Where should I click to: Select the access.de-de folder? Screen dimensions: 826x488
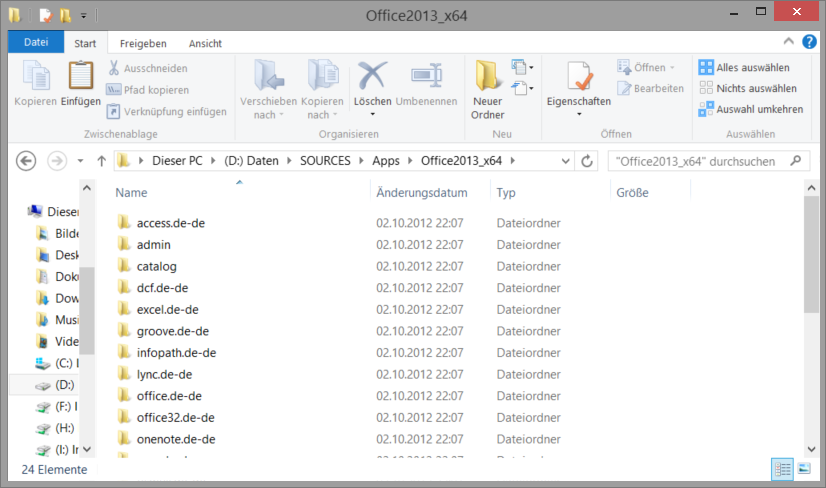point(171,223)
